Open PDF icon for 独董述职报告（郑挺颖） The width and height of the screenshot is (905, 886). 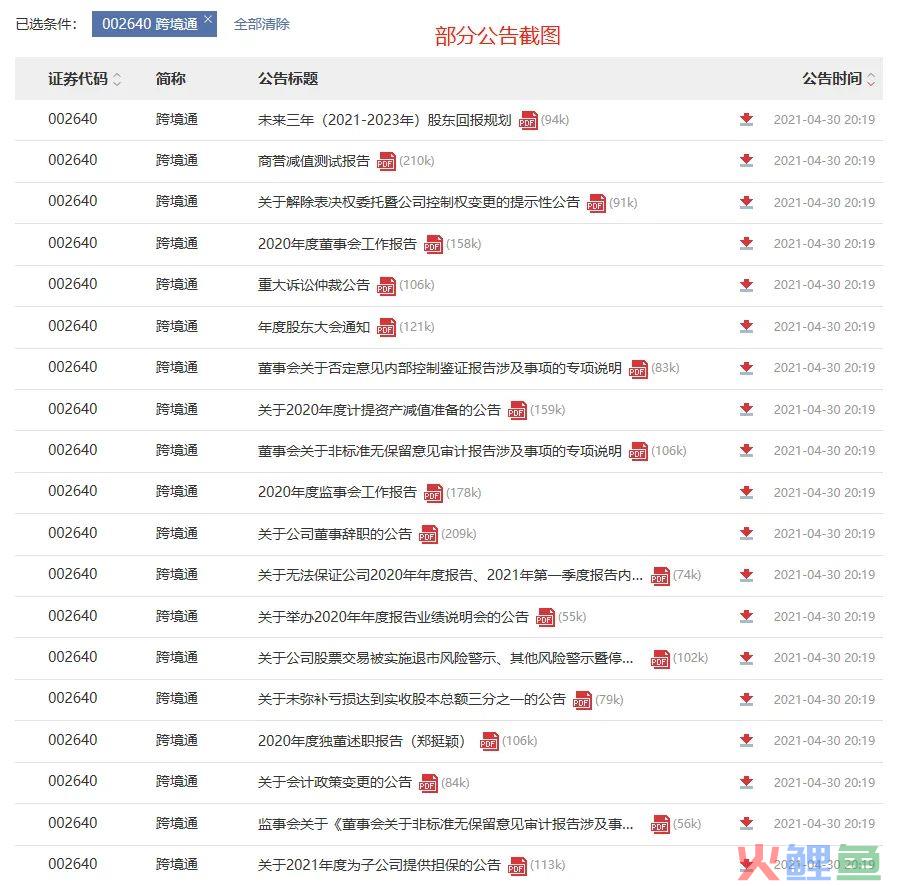tap(489, 742)
